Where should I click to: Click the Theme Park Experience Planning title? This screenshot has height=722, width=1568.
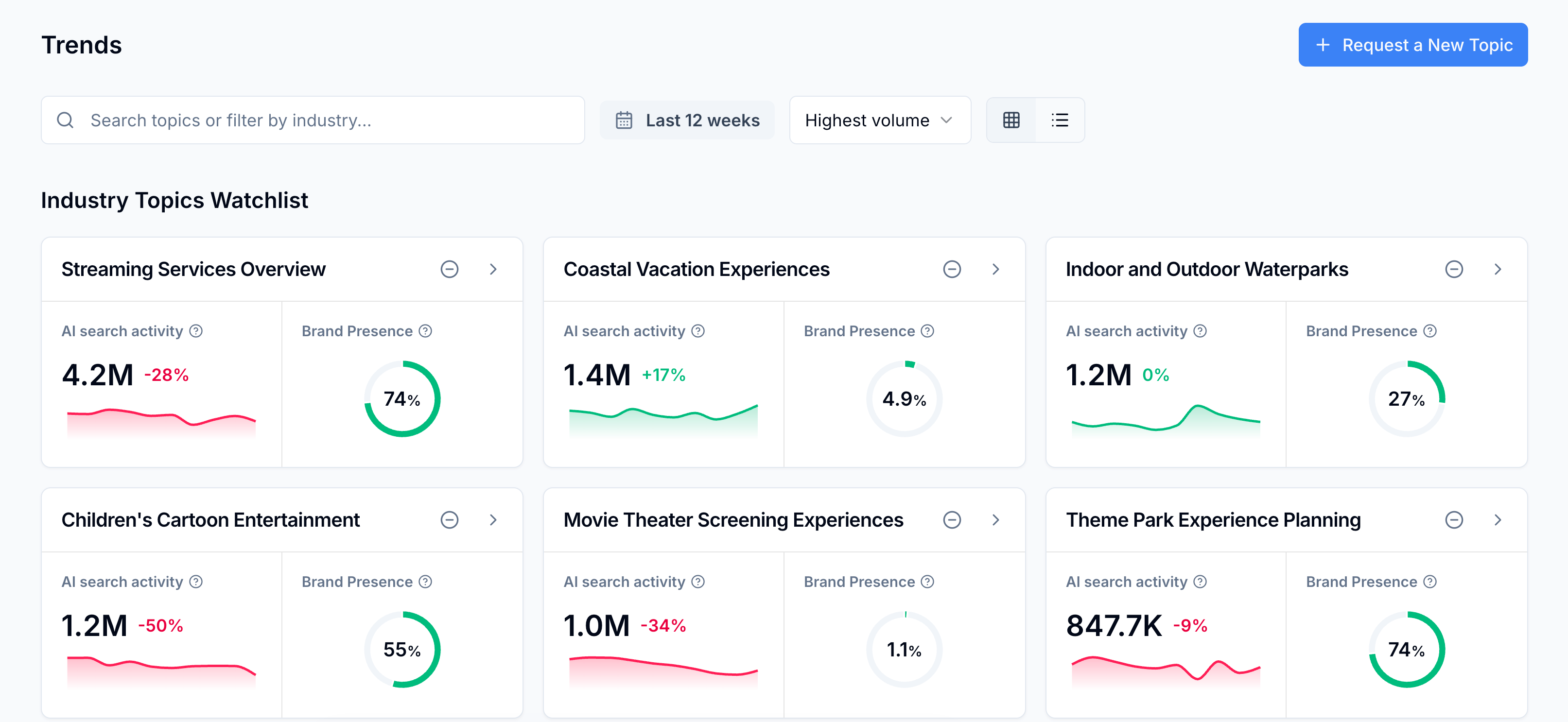(1213, 519)
